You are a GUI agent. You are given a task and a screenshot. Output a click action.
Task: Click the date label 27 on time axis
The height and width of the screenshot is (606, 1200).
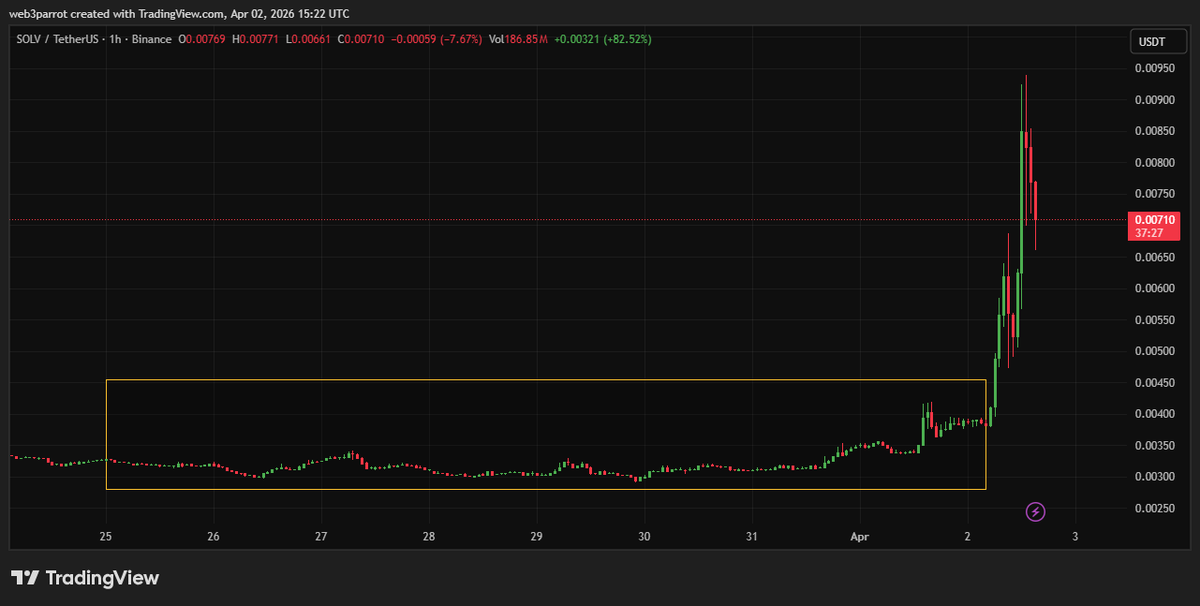pos(321,536)
